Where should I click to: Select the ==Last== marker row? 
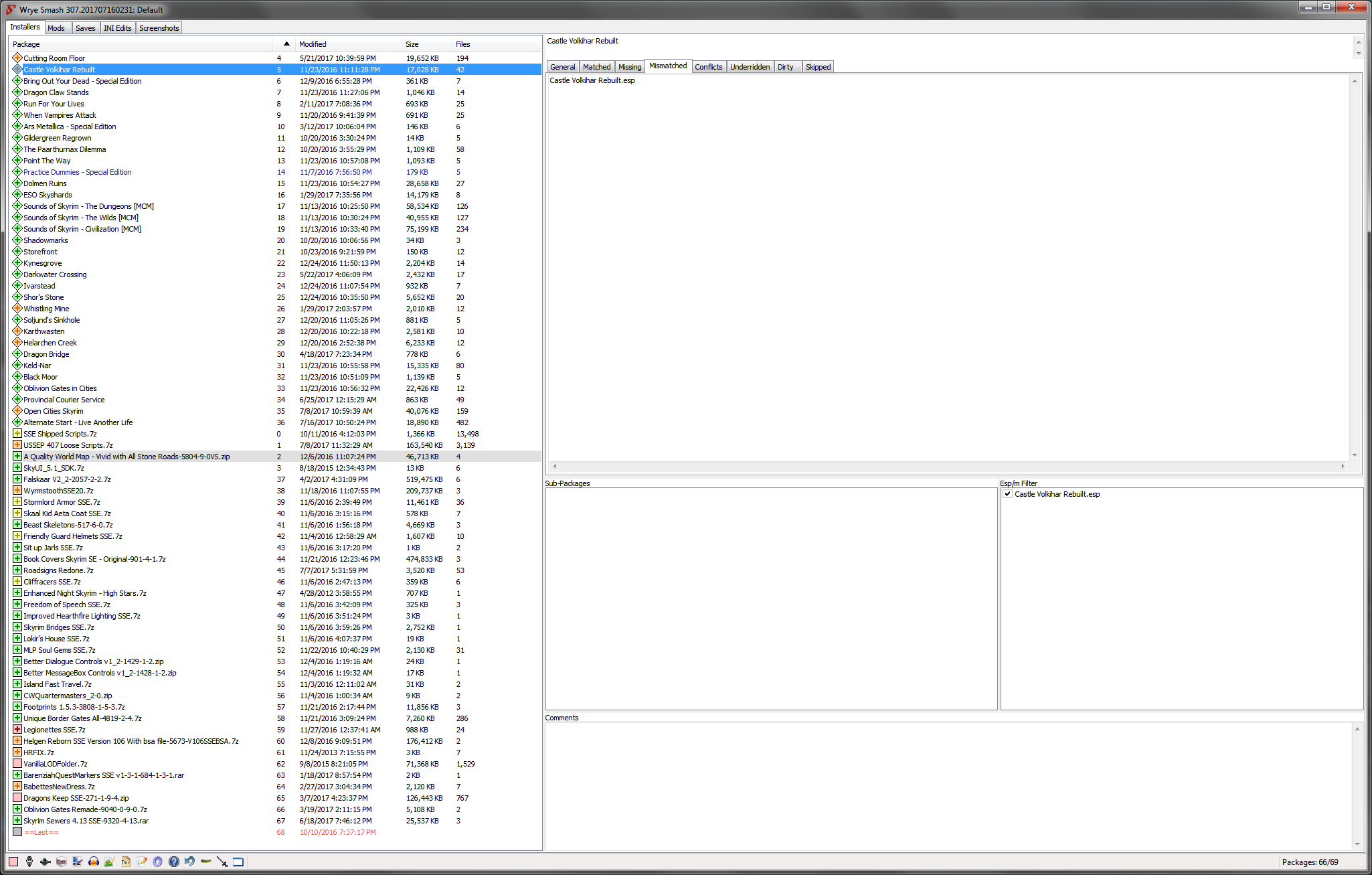point(276,832)
